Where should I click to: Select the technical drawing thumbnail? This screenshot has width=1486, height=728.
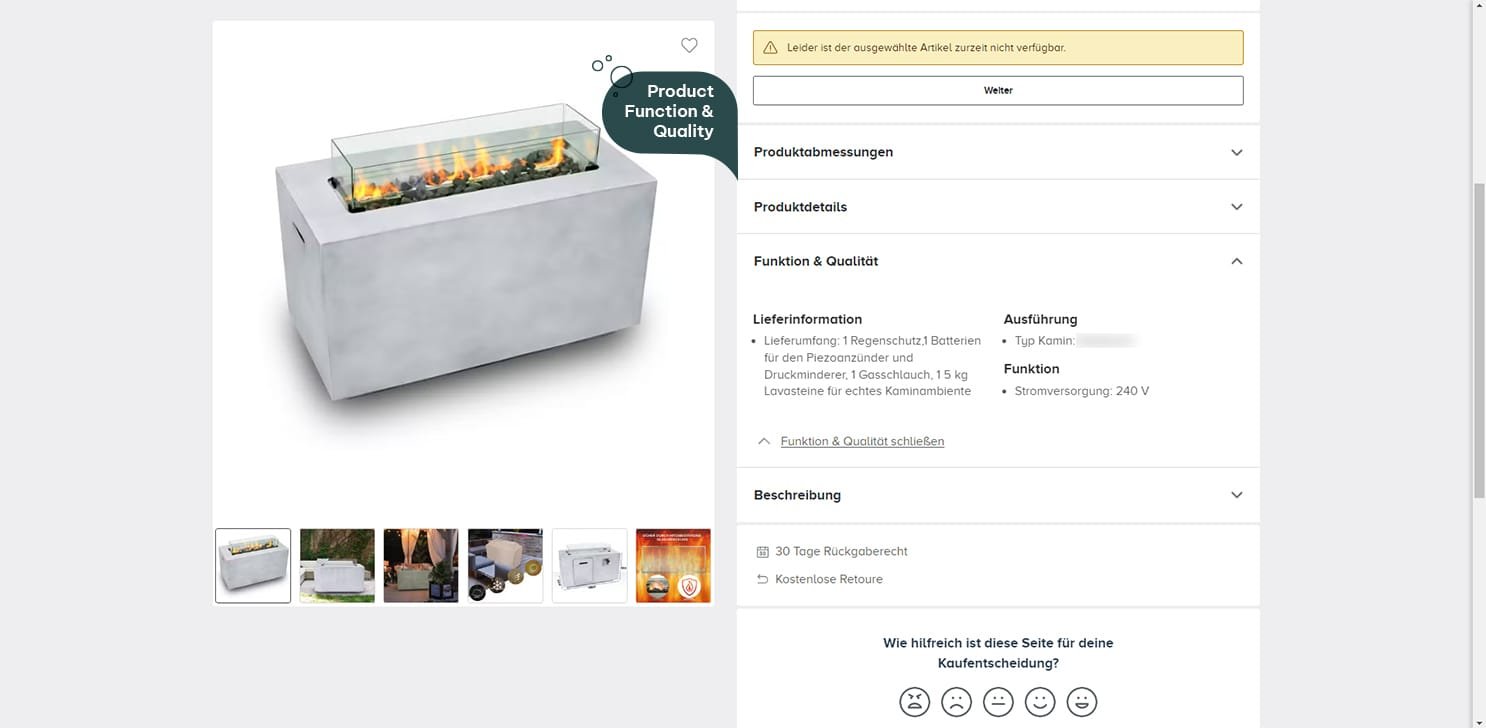(589, 566)
